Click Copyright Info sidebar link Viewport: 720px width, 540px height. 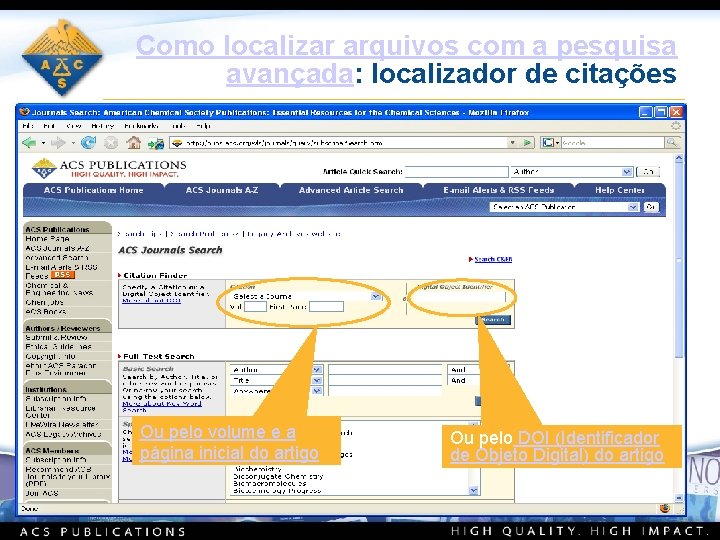point(50,356)
